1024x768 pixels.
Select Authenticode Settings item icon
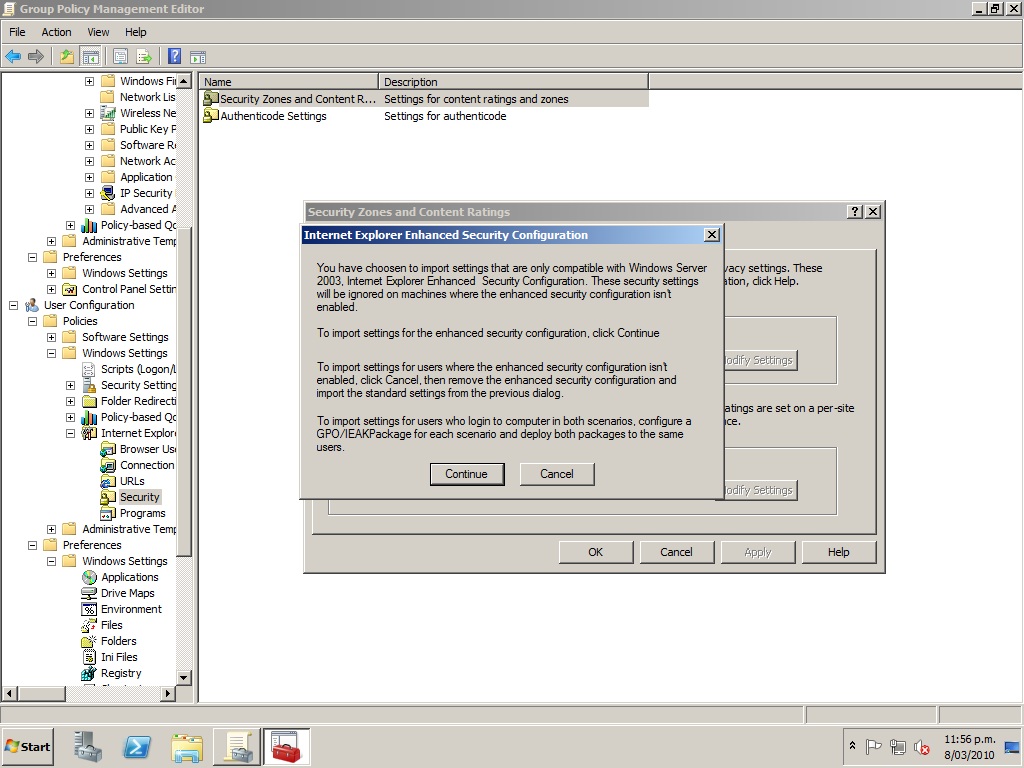[210, 116]
